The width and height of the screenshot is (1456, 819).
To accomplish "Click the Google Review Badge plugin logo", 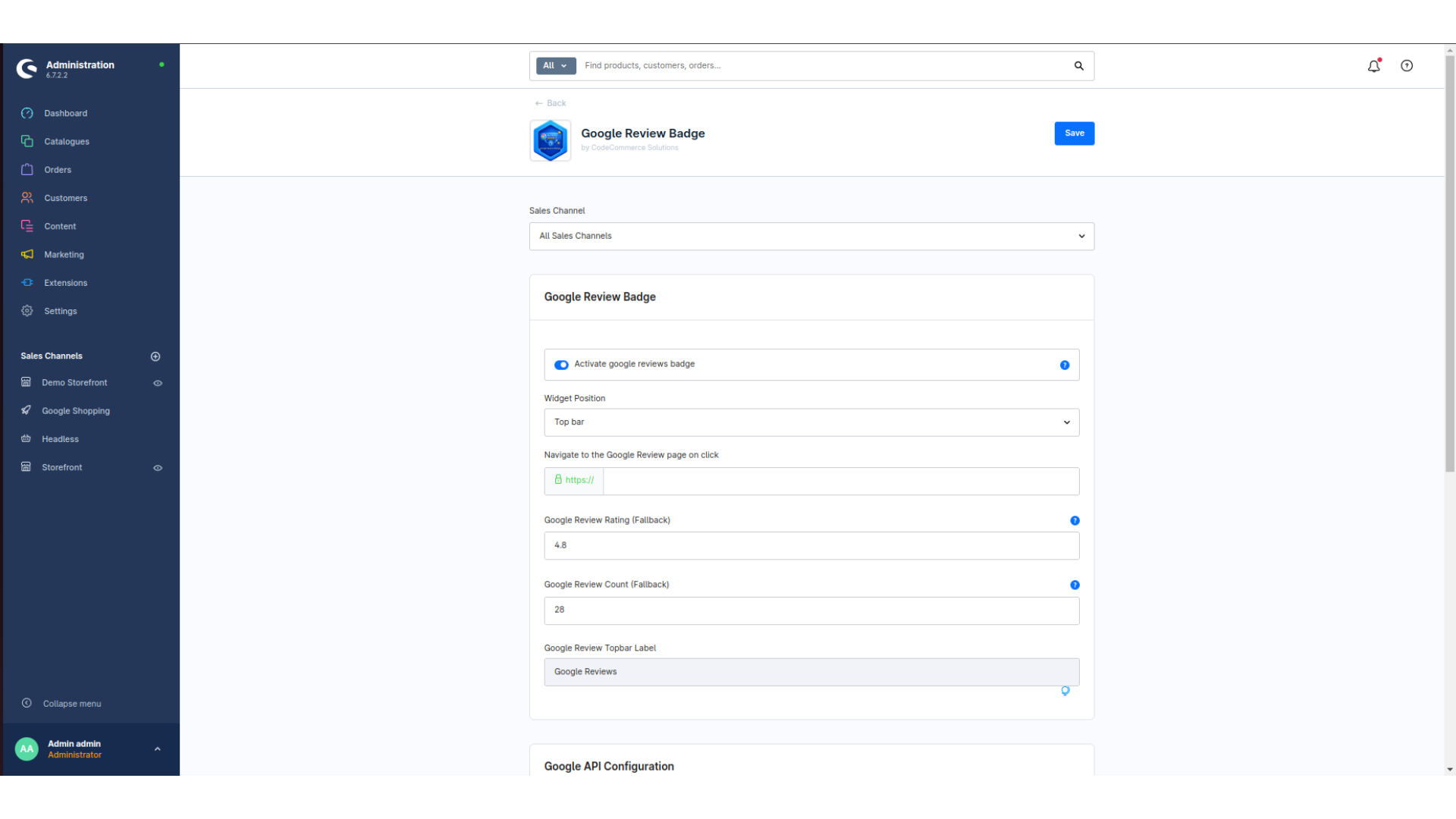I will coord(551,140).
